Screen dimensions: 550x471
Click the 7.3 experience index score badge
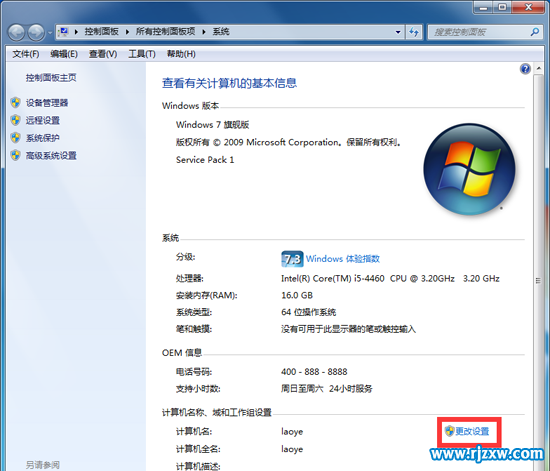click(x=292, y=259)
